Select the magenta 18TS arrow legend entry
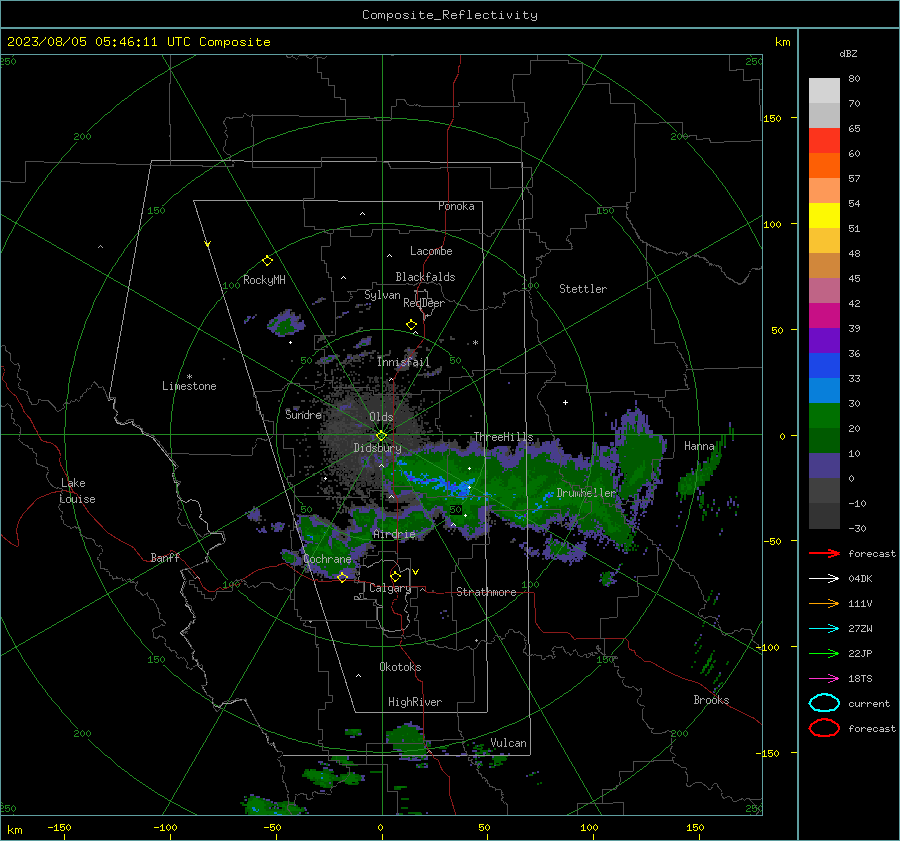Screen dimensions: 900x841 point(824,679)
